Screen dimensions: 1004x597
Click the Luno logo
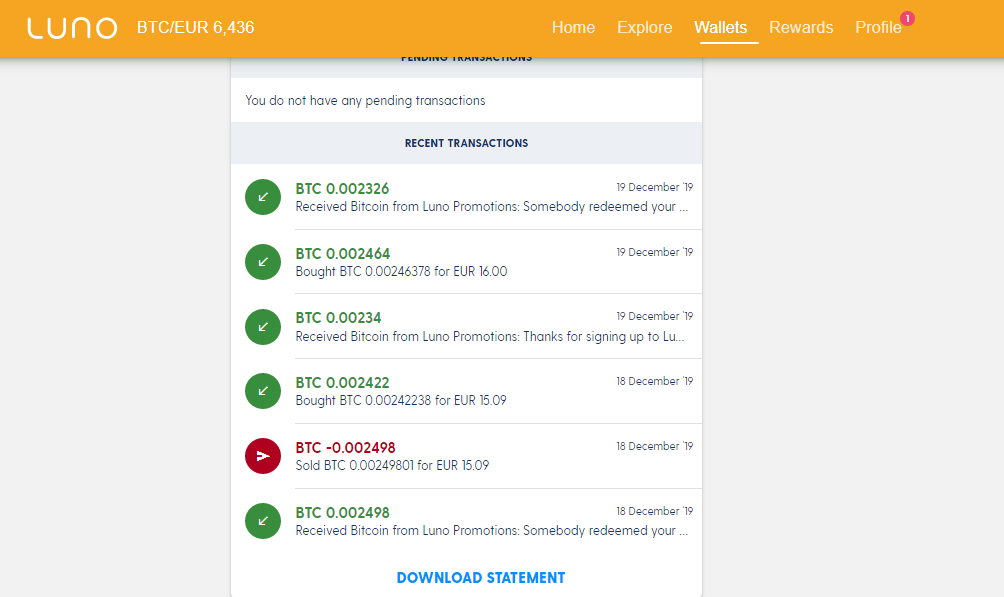(x=72, y=28)
